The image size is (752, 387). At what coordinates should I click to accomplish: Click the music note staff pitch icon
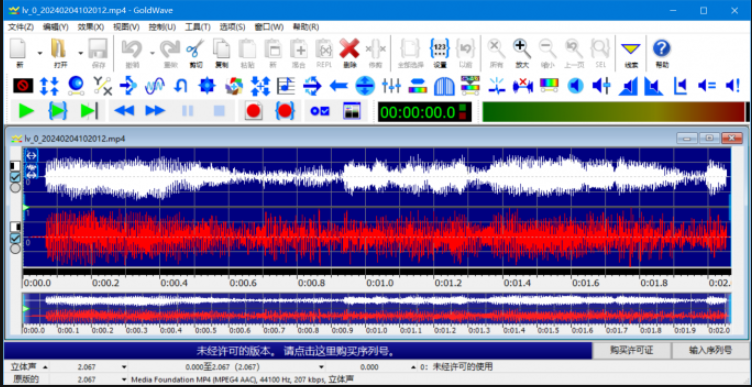point(286,86)
